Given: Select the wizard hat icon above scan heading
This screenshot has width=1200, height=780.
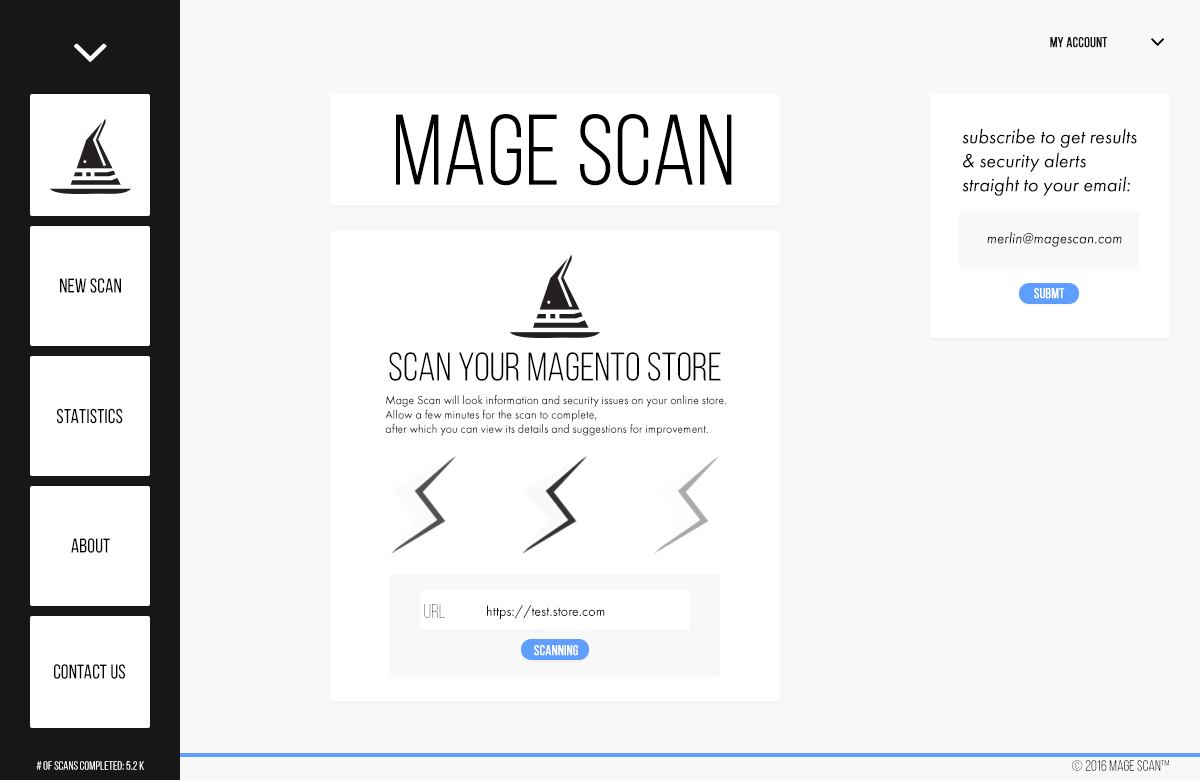Looking at the screenshot, I should (555, 296).
